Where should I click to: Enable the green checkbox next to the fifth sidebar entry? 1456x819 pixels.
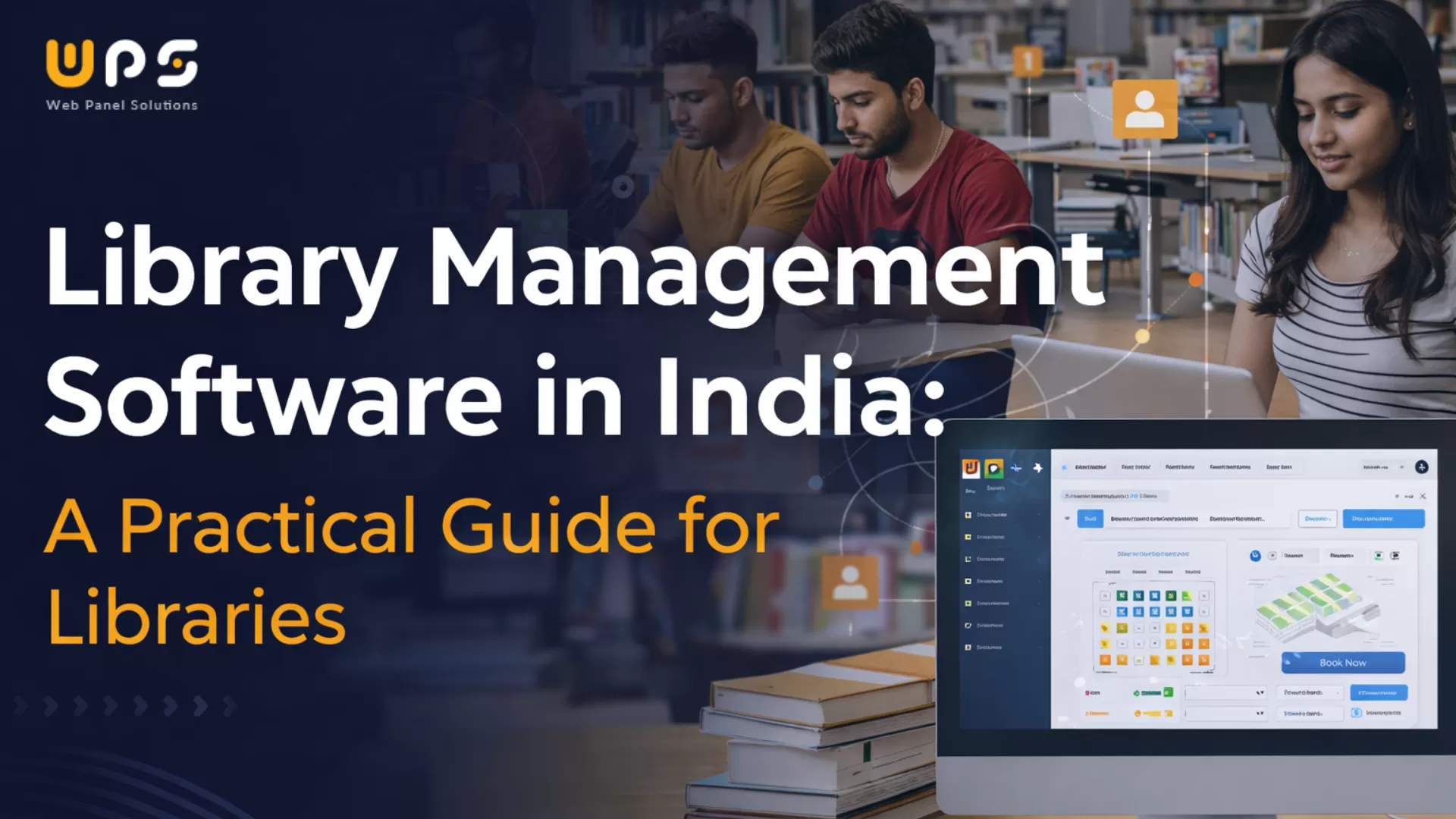968,603
